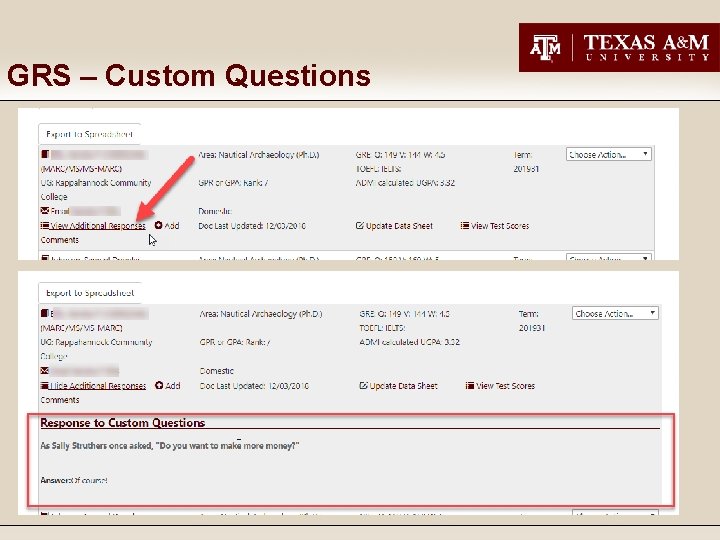Screen dimensions: 720x540
Task: Click 'Doc Last Updated' date in lower panel
Action: click(x=254, y=386)
